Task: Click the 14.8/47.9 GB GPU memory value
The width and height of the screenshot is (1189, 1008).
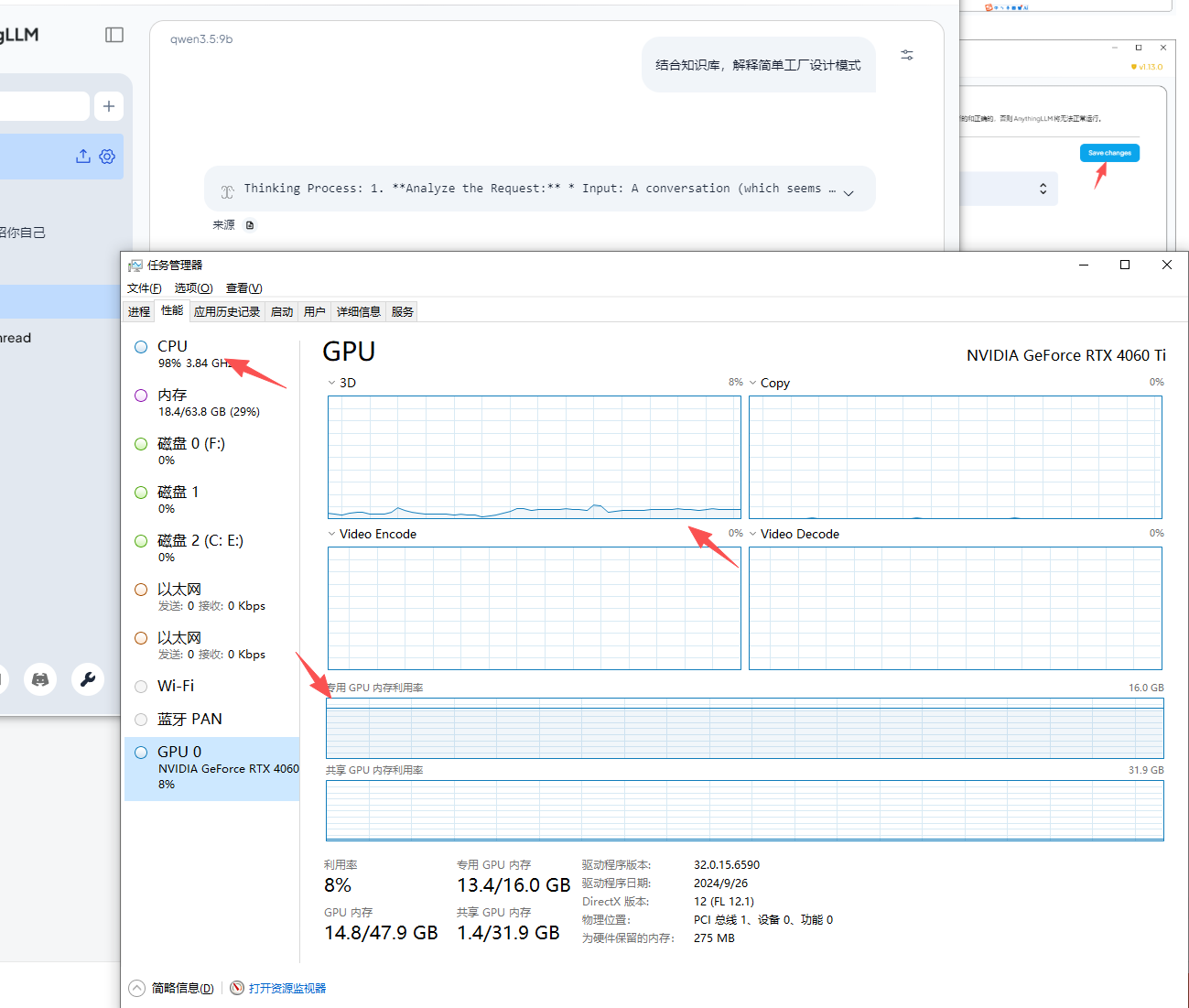Action: (x=381, y=933)
